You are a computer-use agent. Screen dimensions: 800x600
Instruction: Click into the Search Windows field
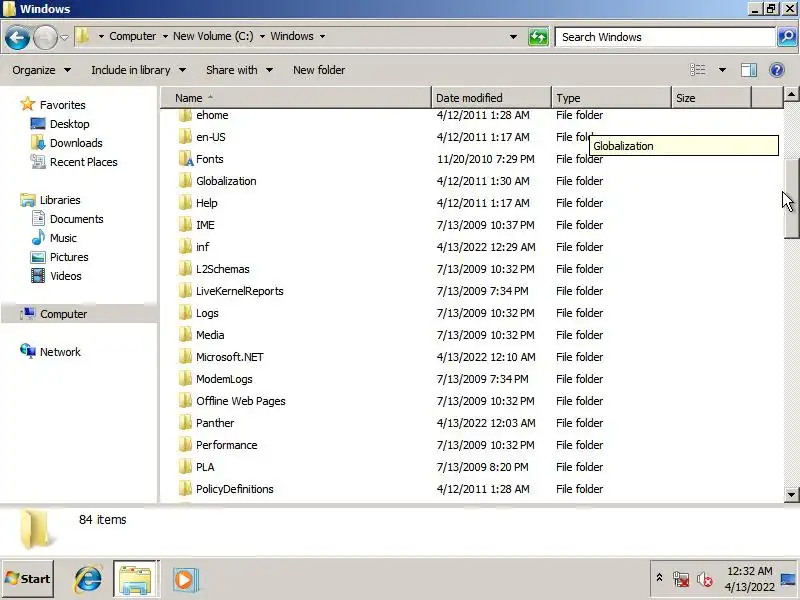(x=665, y=37)
